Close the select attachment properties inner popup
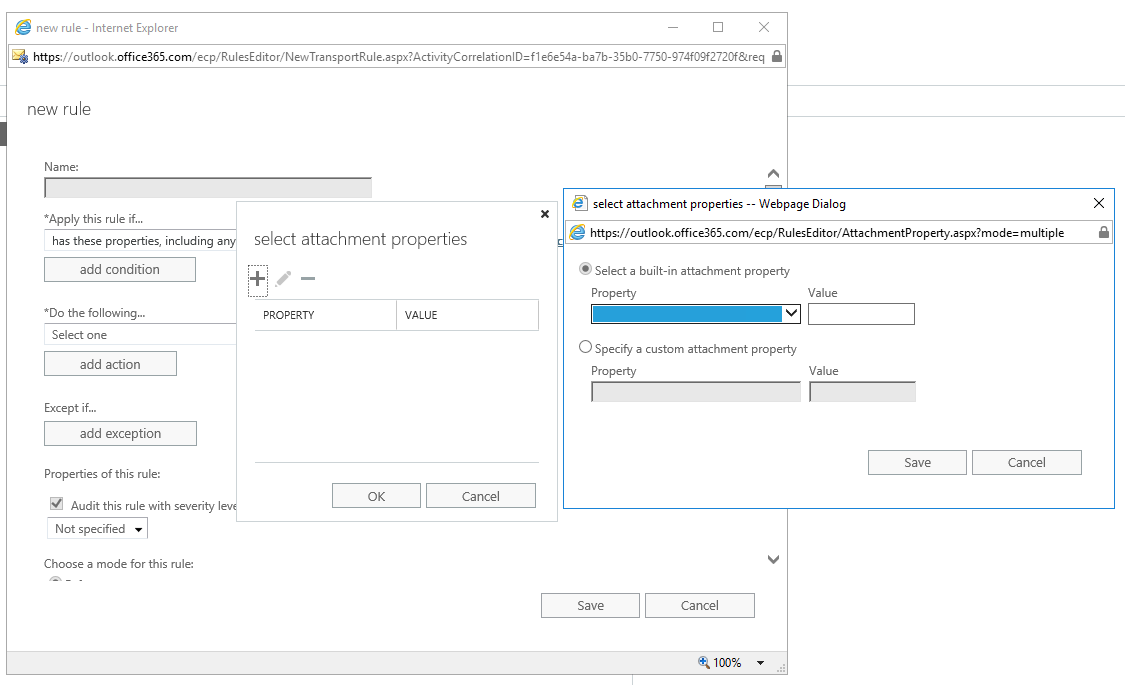 pos(545,214)
